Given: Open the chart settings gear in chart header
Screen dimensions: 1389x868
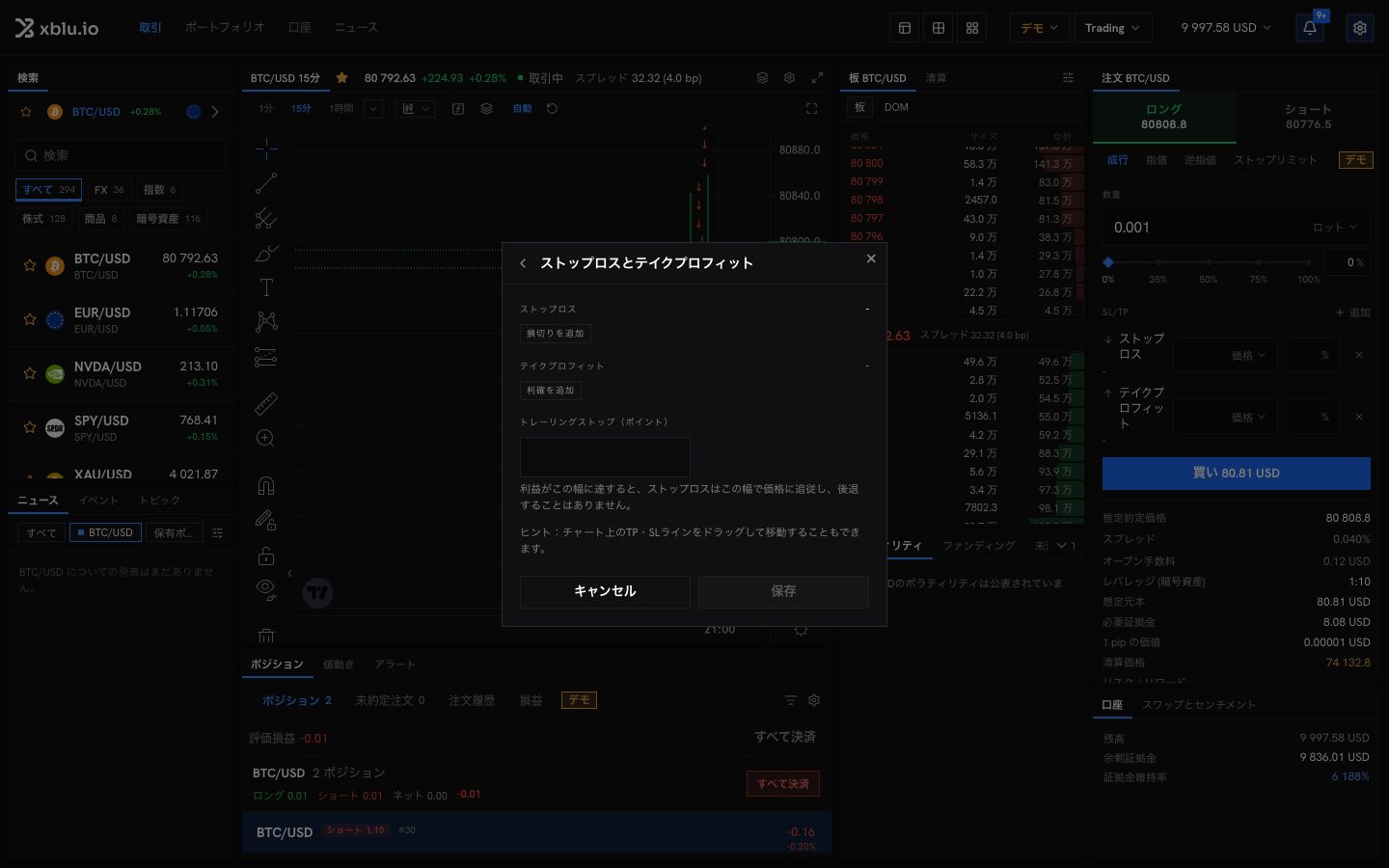Looking at the screenshot, I should click(x=789, y=78).
